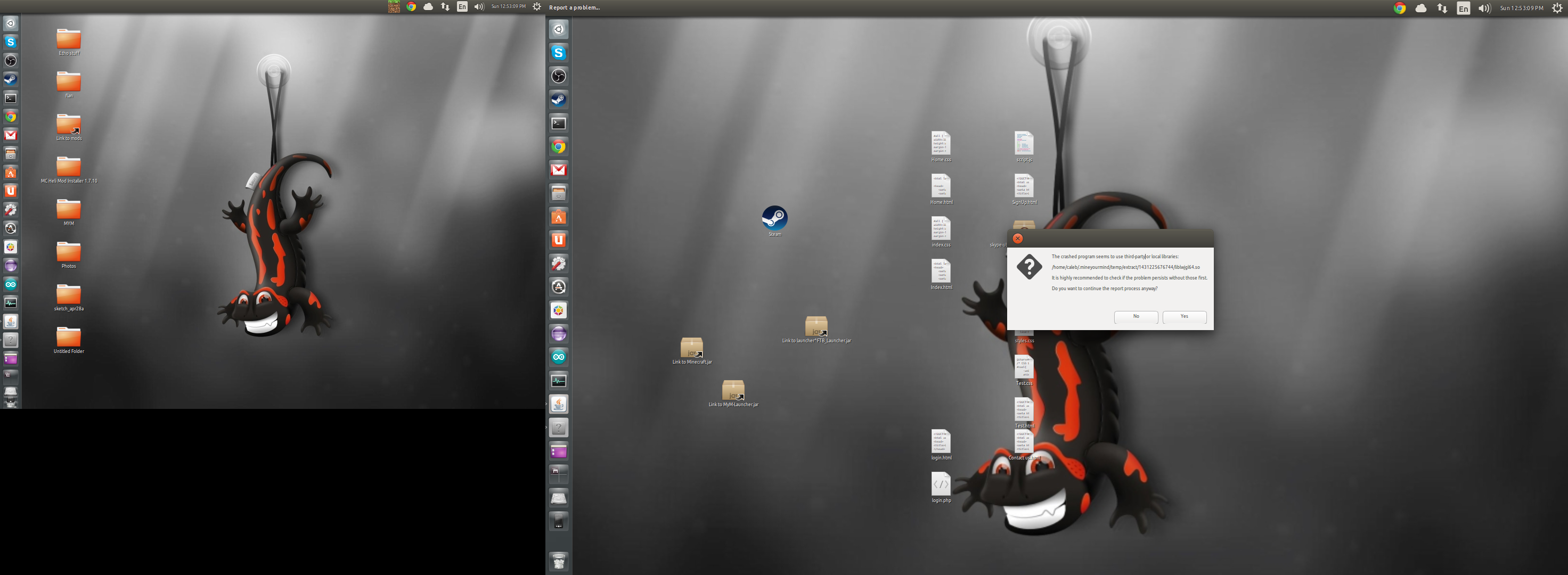Open the volume menu in left monitor panel
1568x575 pixels.
pyautogui.click(x=479, y=7)
